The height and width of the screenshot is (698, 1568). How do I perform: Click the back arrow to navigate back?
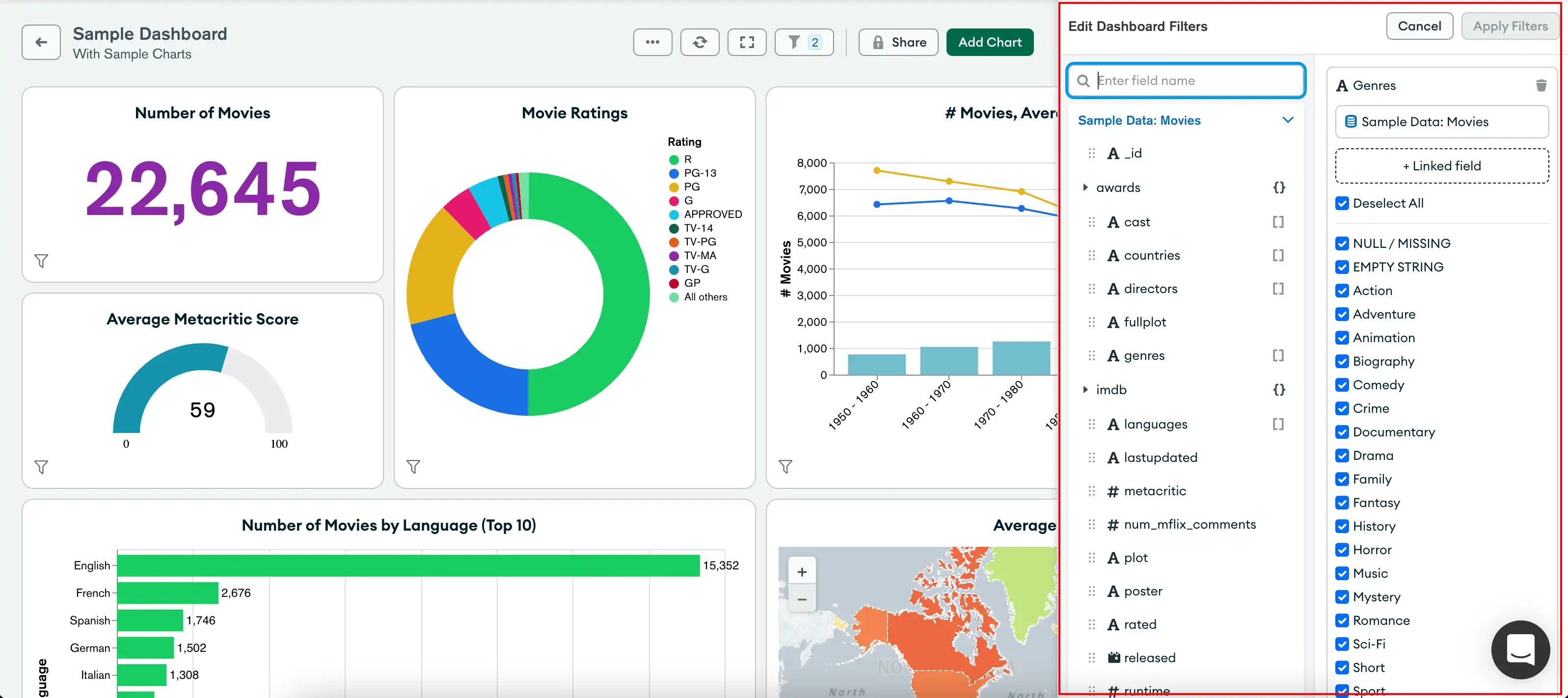click(x=41, y=42)
